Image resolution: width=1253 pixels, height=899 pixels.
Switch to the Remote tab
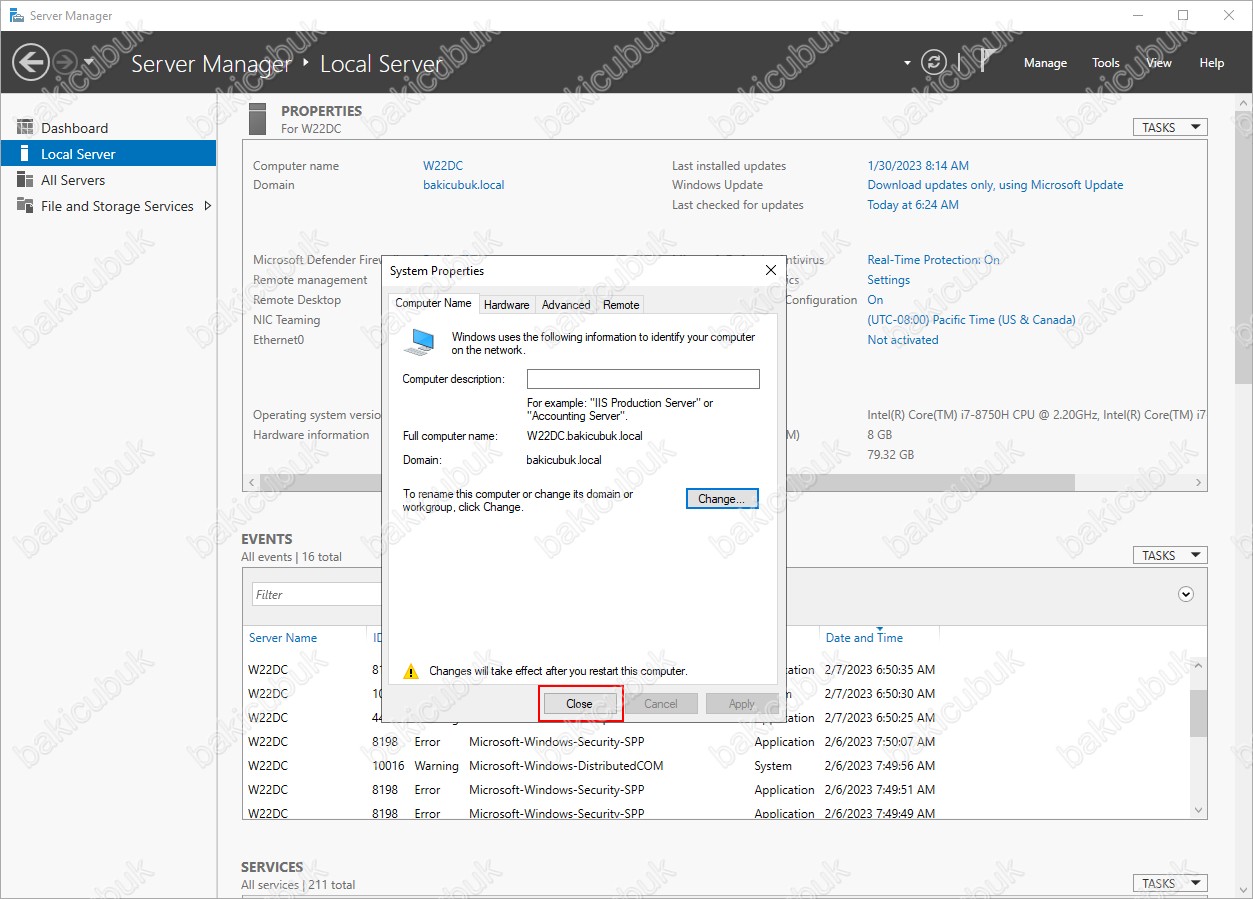621,305
